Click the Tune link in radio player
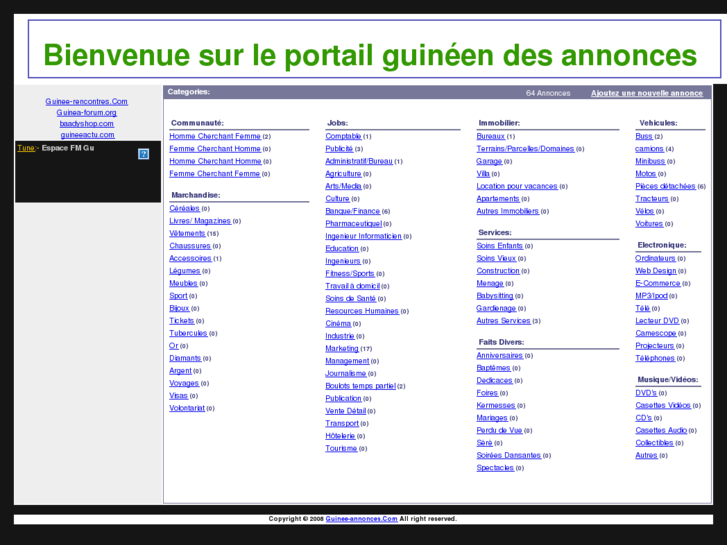Image resolution: width=727 pixels, height=545 pixels. (x=26, y=147)
